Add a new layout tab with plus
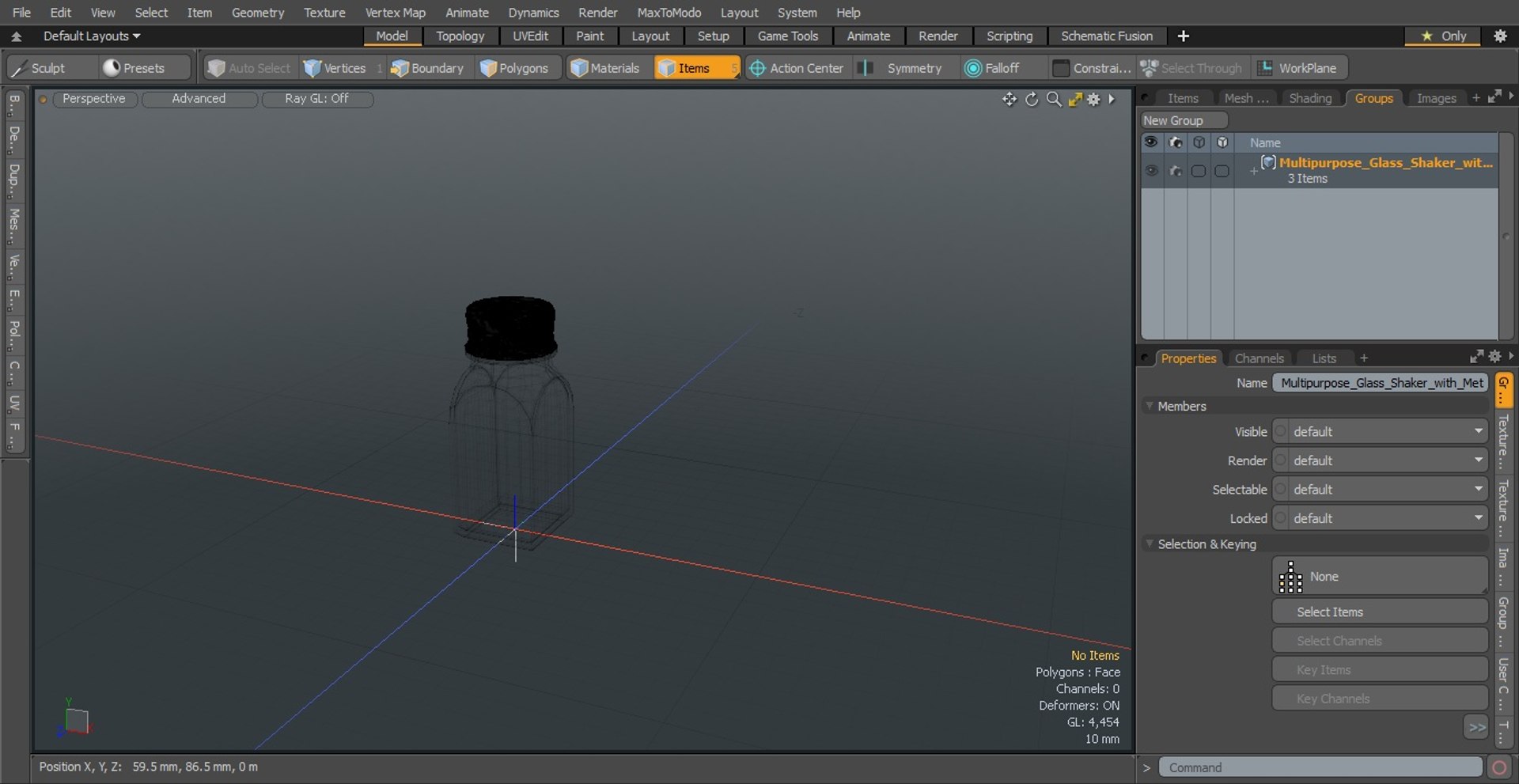 point(1183,36)
